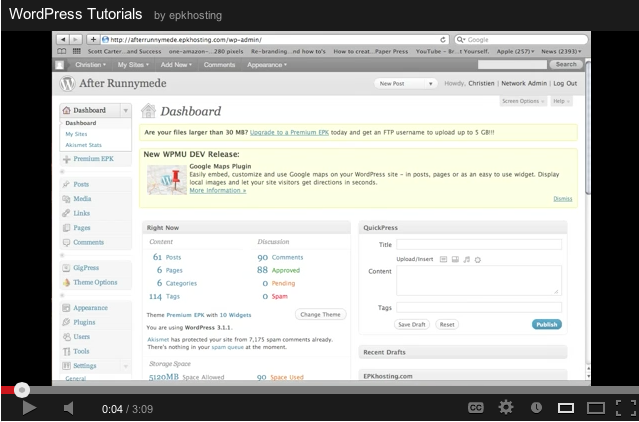Click the Theme Options icon in sidebar

(66, 282)
